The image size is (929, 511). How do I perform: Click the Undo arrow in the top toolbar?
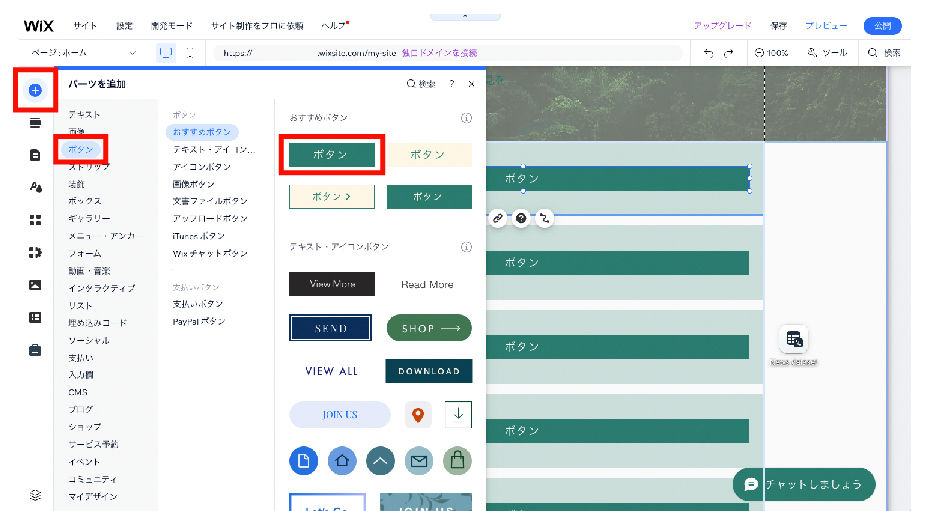tap(708, 53)
